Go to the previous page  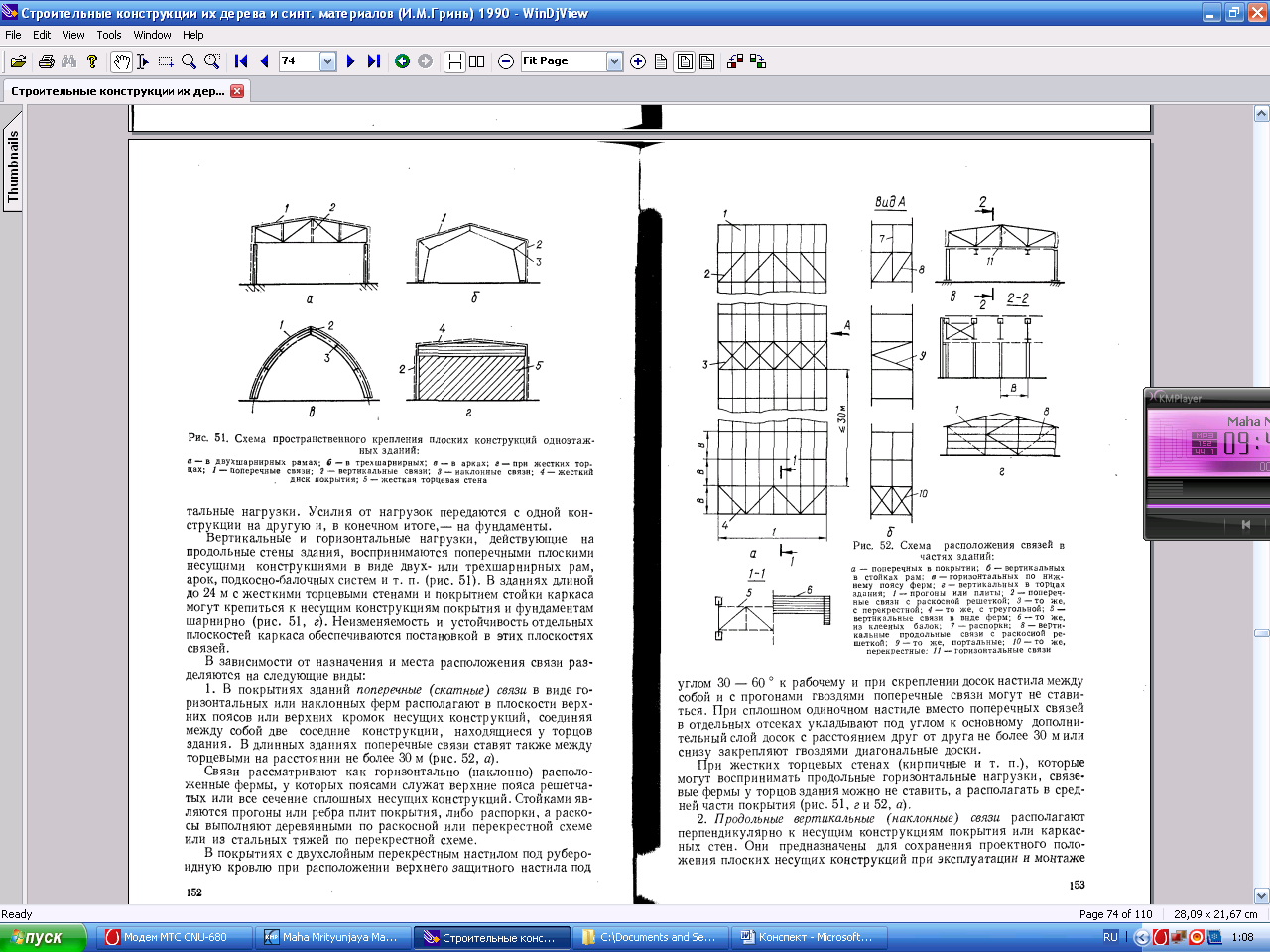264,61
